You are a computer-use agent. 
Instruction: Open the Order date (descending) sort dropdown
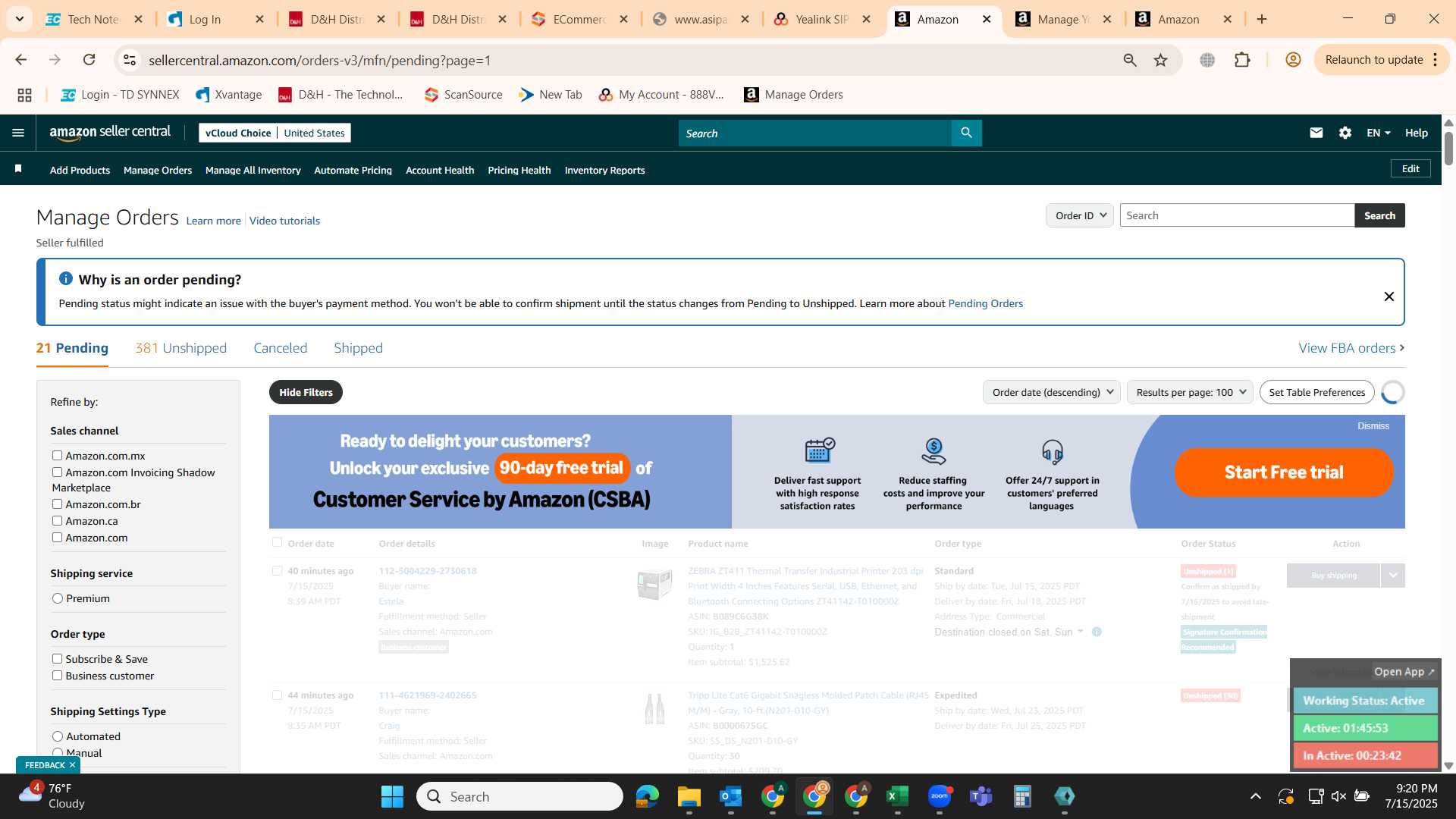[1051, 392]
